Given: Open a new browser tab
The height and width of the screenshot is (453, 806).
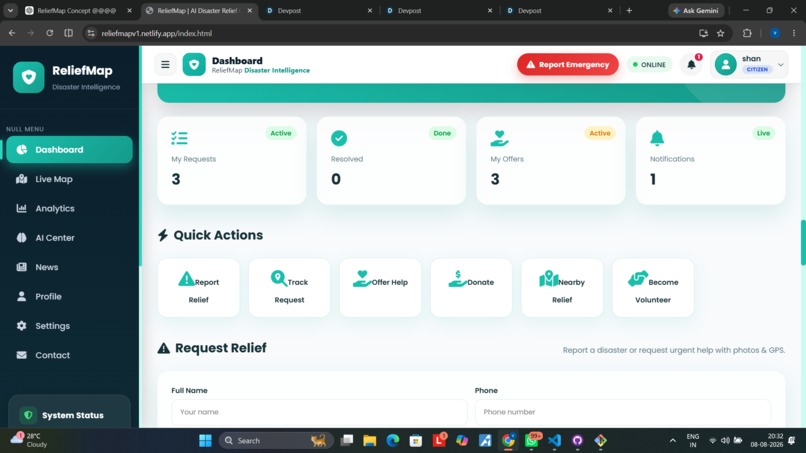Looking at the screenshot, I should pyautogui.click(x=629, y=10).
